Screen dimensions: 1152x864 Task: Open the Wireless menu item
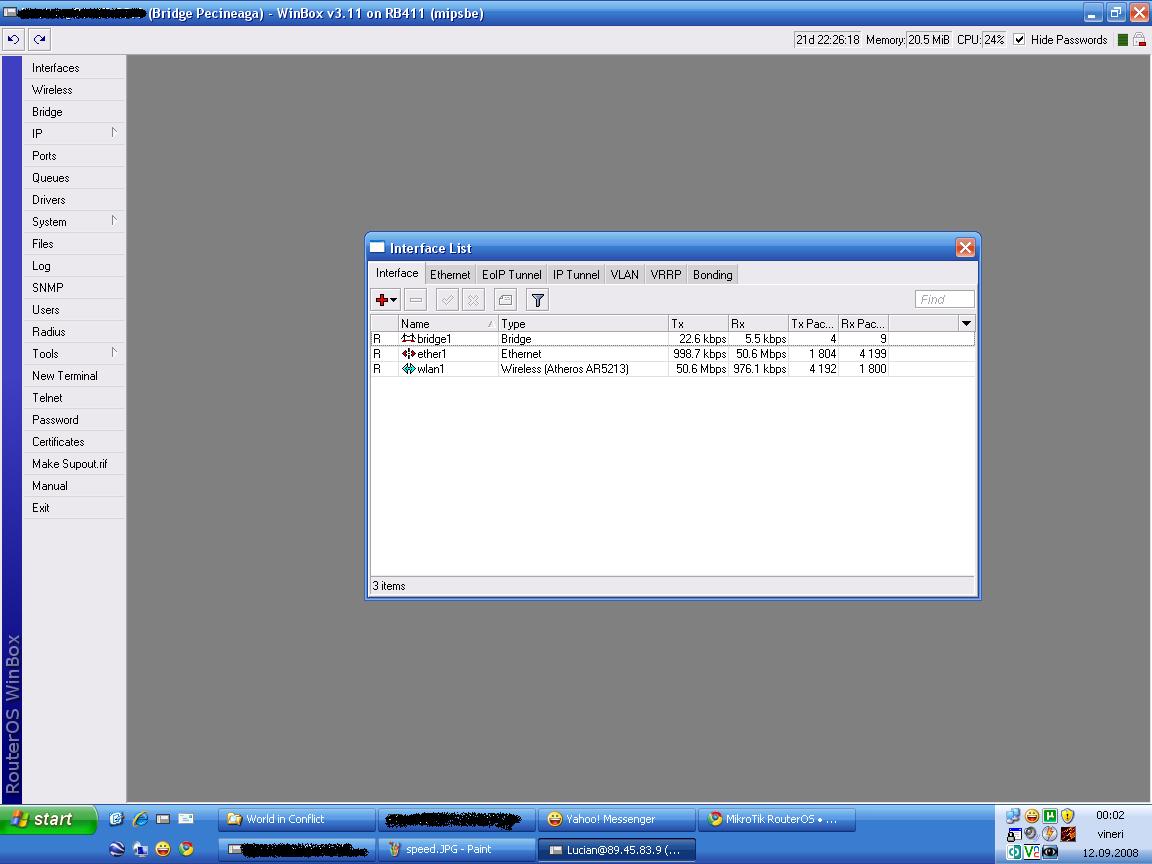[73, 90]
